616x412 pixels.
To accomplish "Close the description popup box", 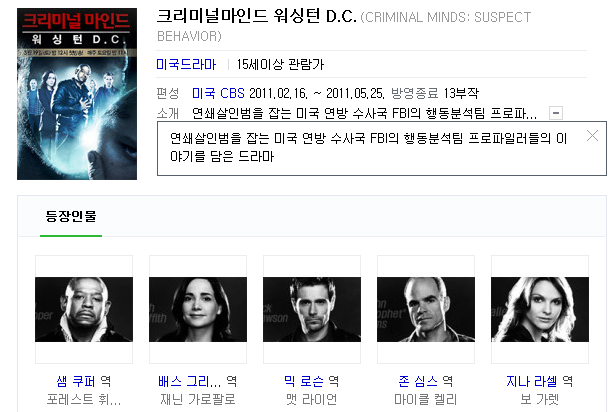I will click(x=592, y=136).
